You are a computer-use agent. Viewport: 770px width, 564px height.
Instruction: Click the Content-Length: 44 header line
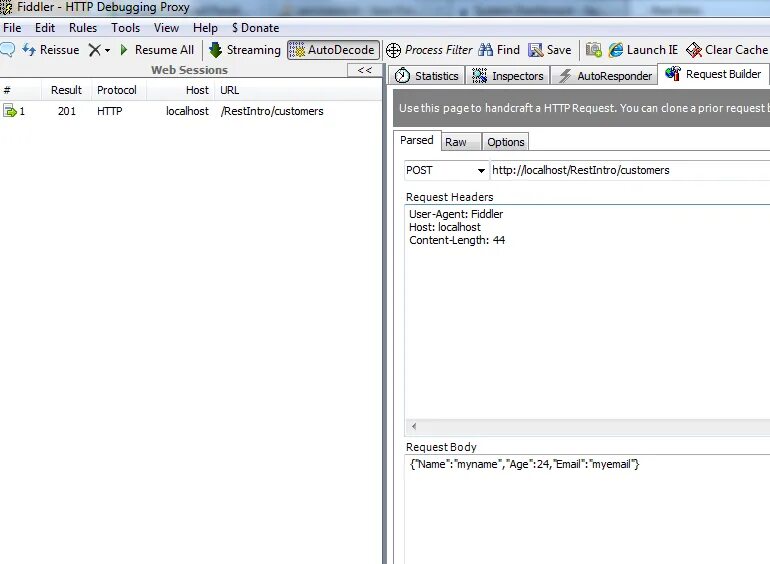coord(457,240)
